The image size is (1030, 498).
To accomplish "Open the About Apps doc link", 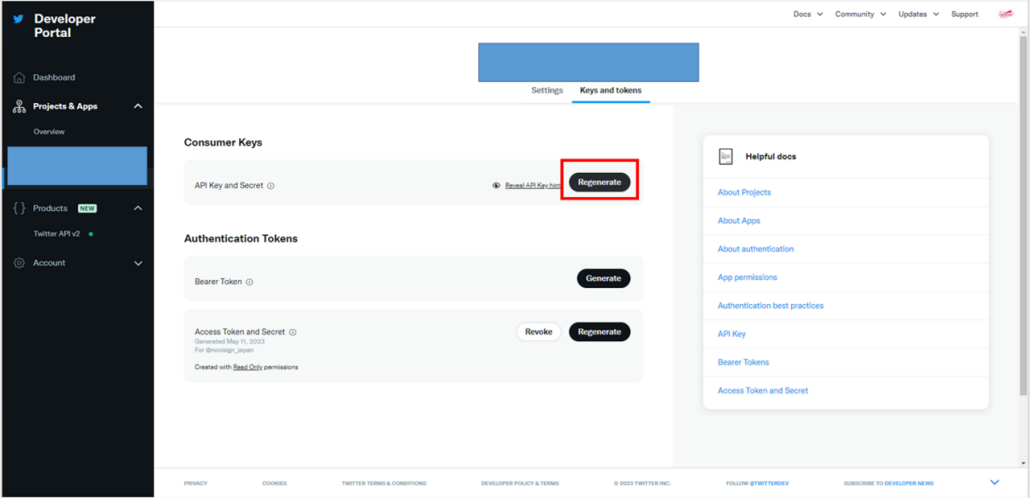I will point(739,221).
